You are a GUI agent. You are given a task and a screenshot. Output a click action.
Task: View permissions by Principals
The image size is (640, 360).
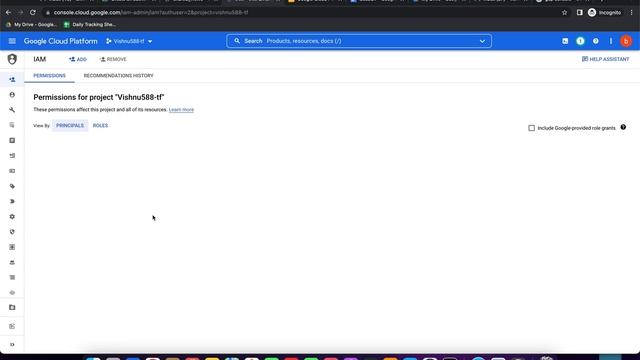[70, 126]
